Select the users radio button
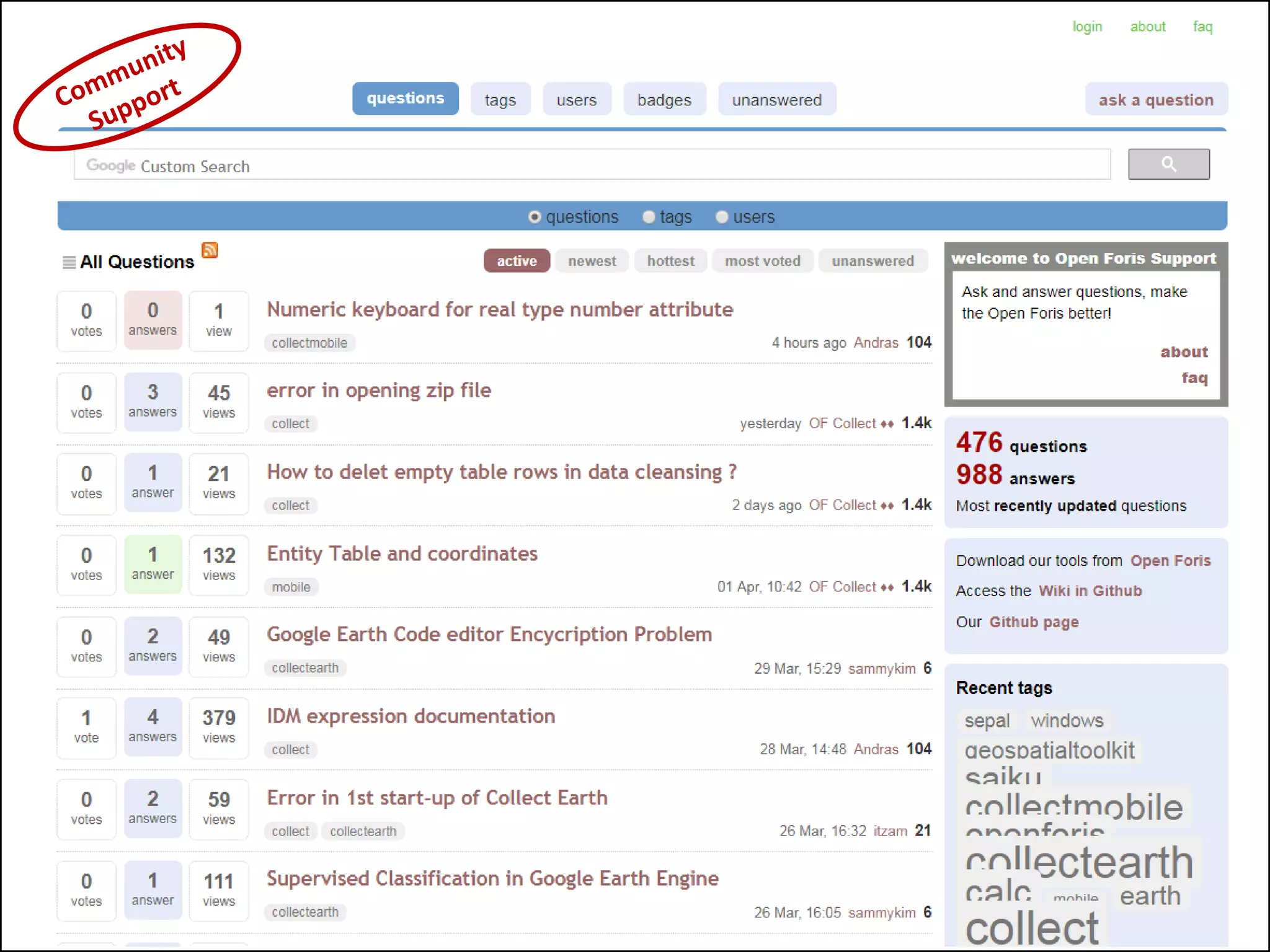1270x952 pixels. (722, 217)
